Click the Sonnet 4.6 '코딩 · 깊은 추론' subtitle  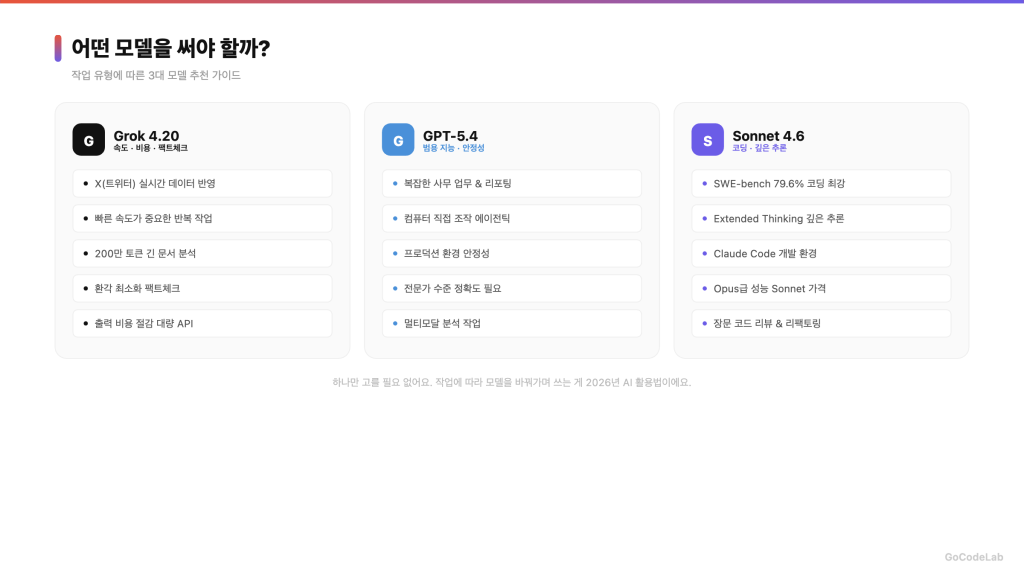pyautogui.click(x=759, y=148)
